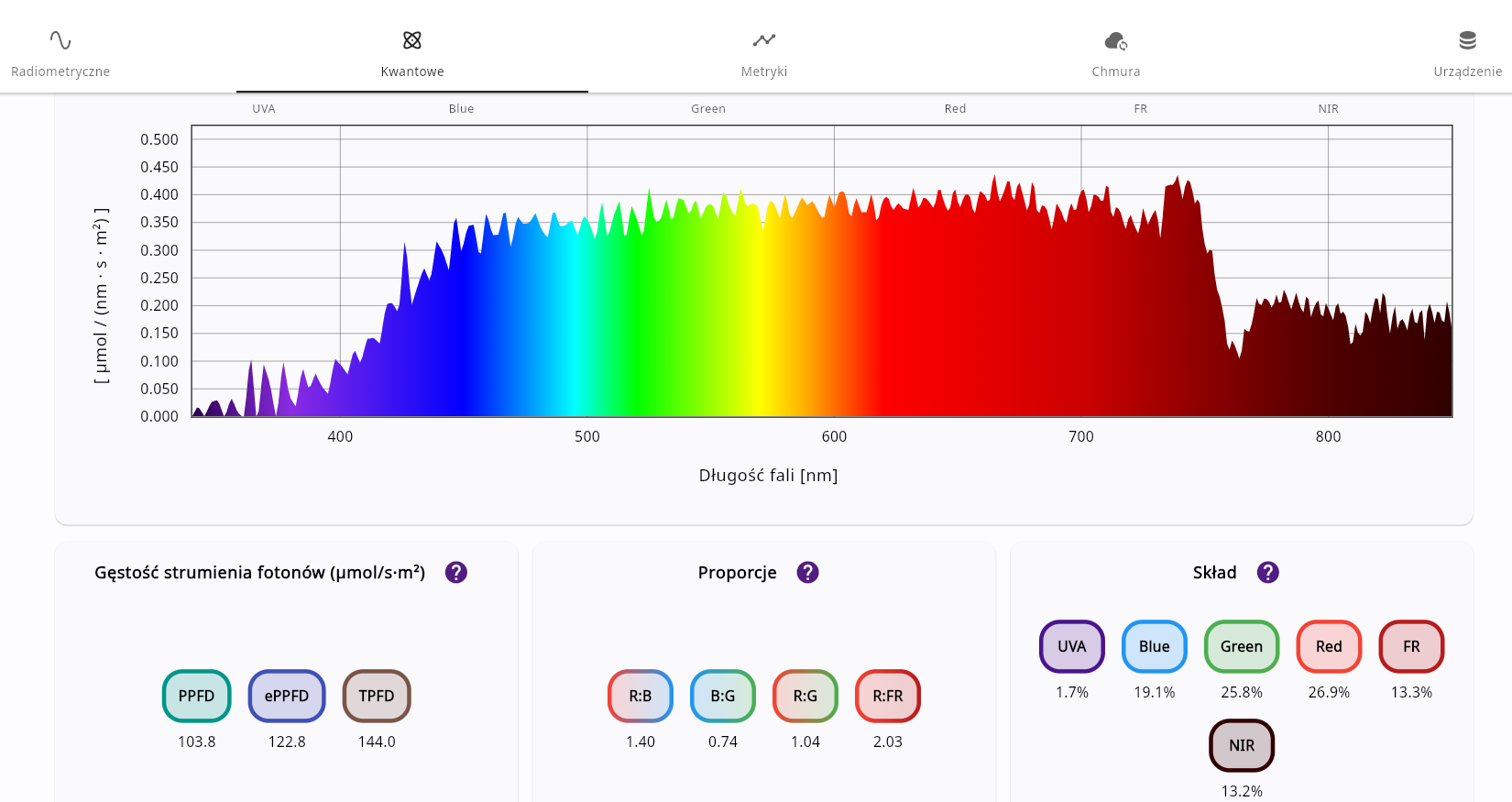
Task: Select the UVA composition badge
Action: click(1072, 646)
